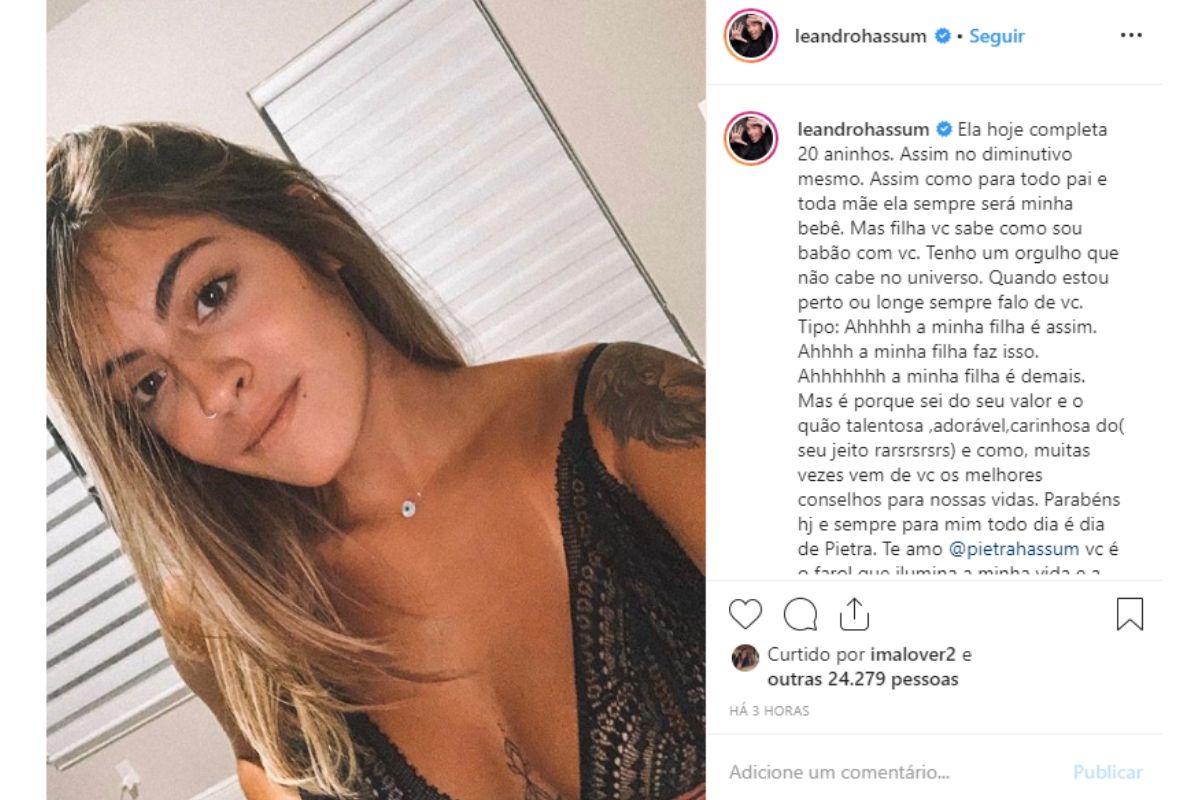Open comments via the speech bubble icon
The height and width of the screenshot is (800, 1200).
(x=800, y=614)
